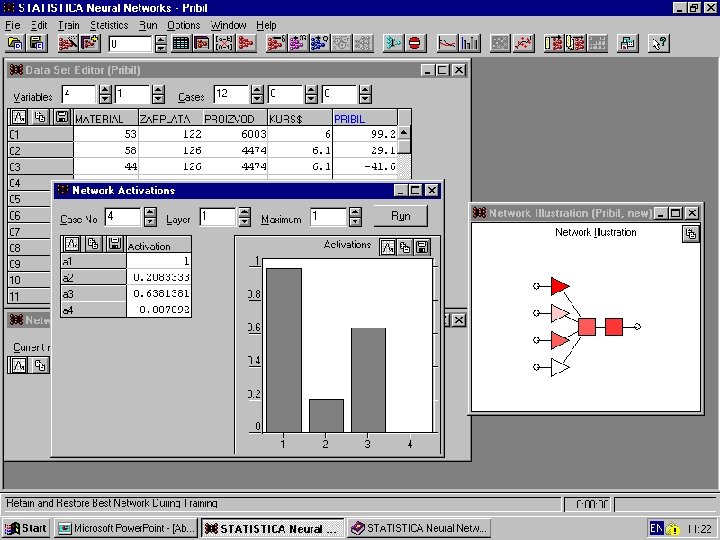Click the EN language indicator in system tray
The image size is (720, 540).
point(656,528)
